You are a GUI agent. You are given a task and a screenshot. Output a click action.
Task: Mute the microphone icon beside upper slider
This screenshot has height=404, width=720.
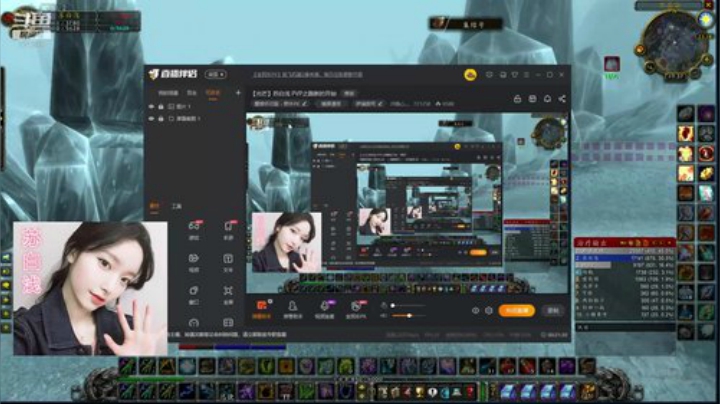click(x=384, y=306)
